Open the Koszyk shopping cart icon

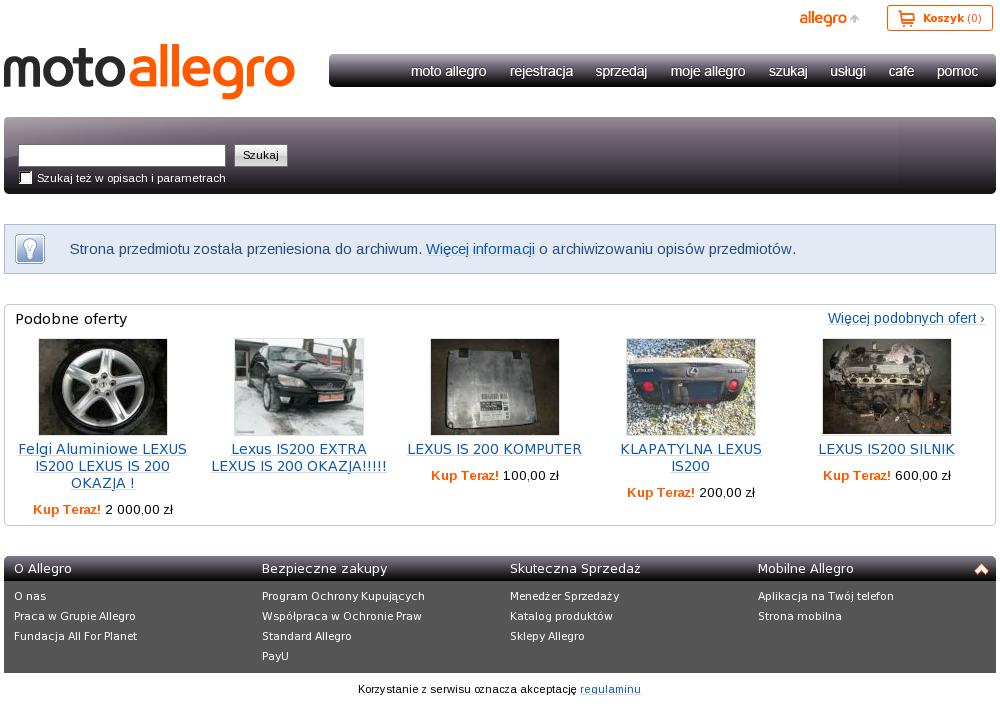(x=906, y=18)
